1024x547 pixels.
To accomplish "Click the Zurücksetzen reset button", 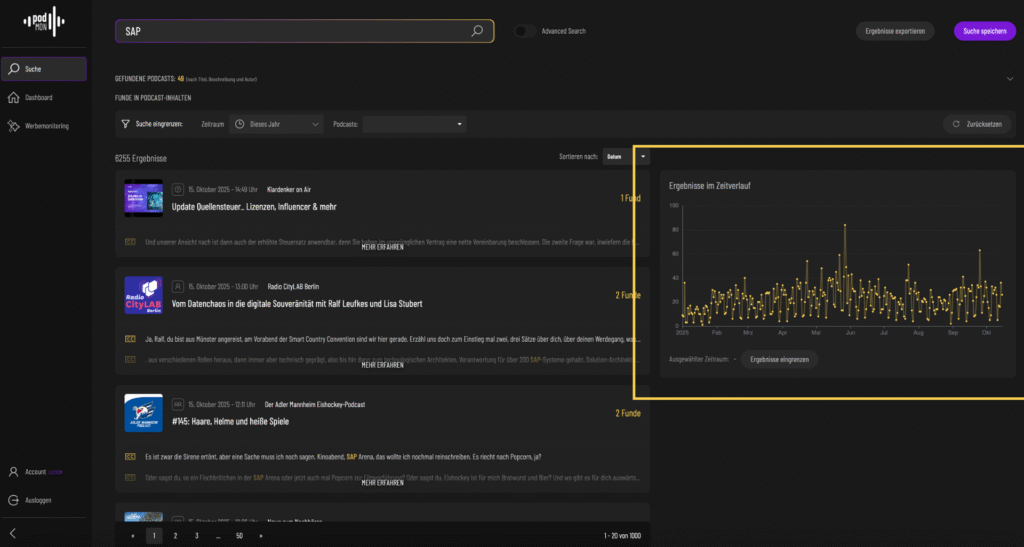I will pyautogui.click(x=978, y=124).
